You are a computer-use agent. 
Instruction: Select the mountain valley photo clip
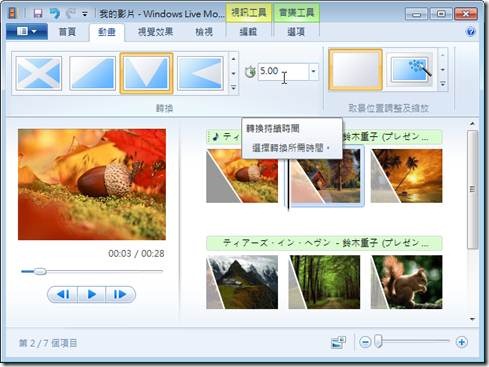tap(242, 282)
